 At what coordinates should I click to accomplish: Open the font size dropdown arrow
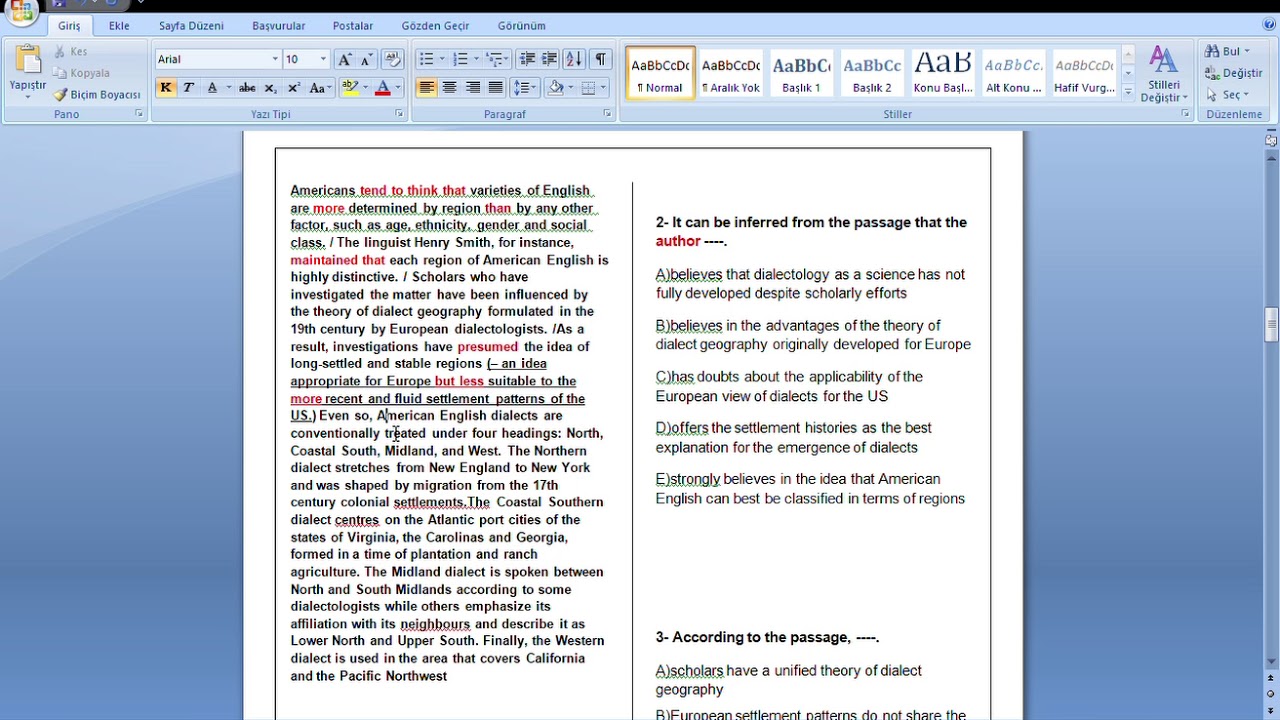(x=323, y=59)
